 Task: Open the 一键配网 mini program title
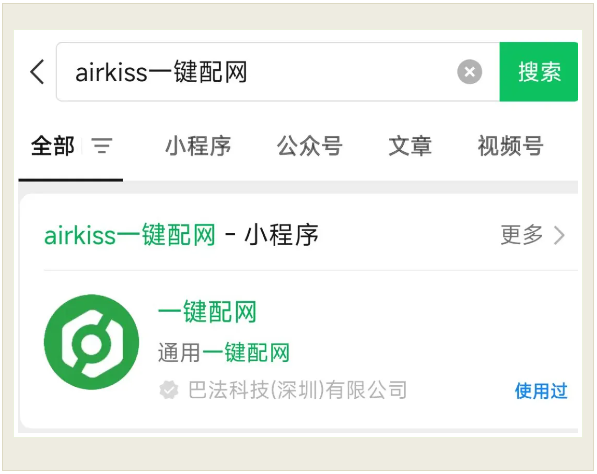208,312
